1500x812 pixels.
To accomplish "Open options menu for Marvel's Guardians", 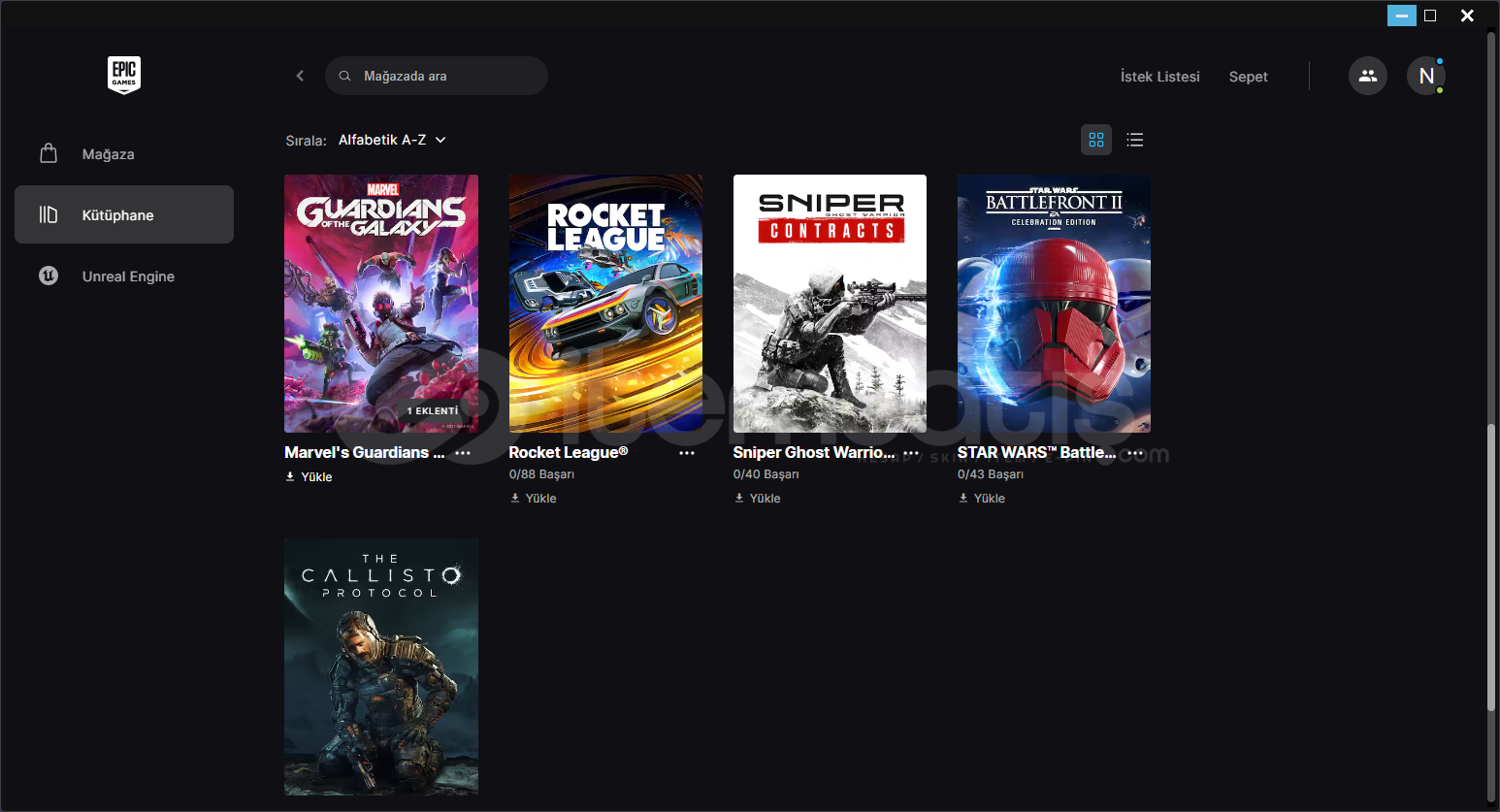I will click(x=463, y=453).
